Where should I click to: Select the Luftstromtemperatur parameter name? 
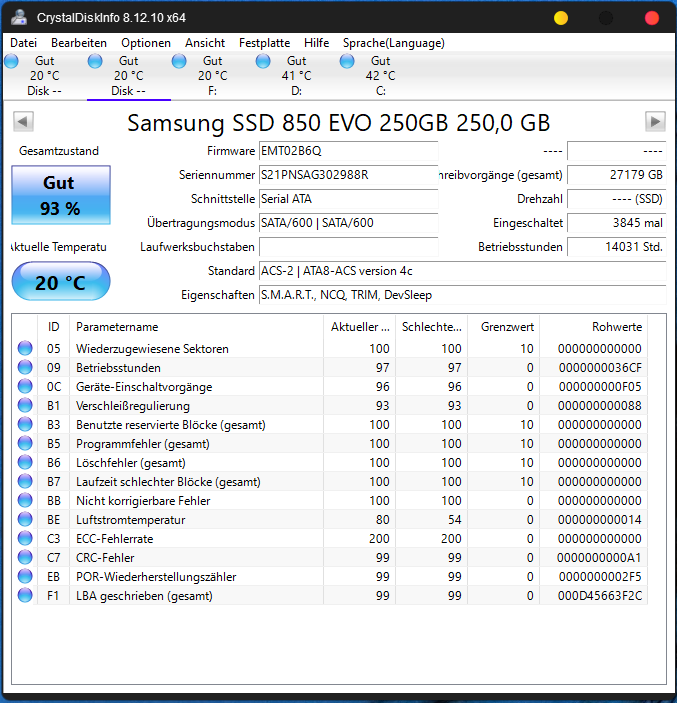pos(130,520)
